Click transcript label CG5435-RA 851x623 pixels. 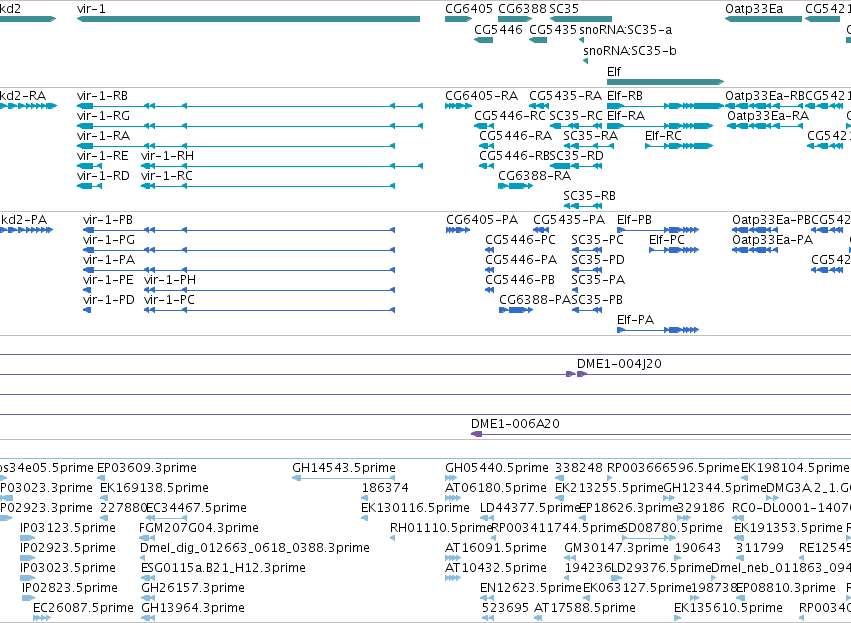tap(566, 96)
